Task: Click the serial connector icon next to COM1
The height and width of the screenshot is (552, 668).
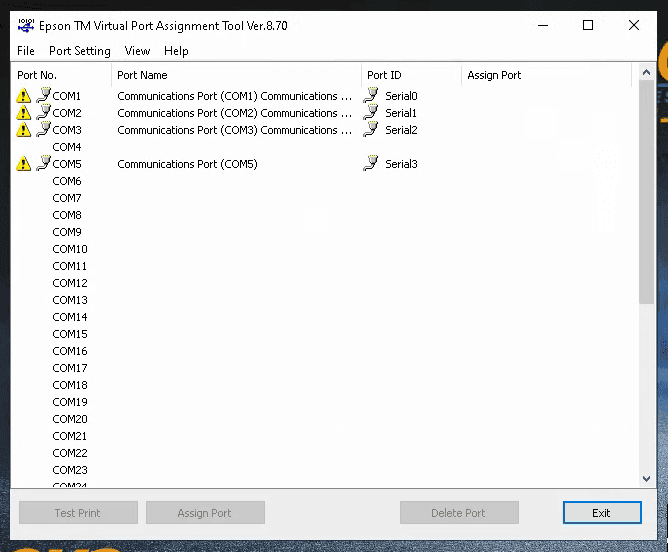Action: pos(43,95)
